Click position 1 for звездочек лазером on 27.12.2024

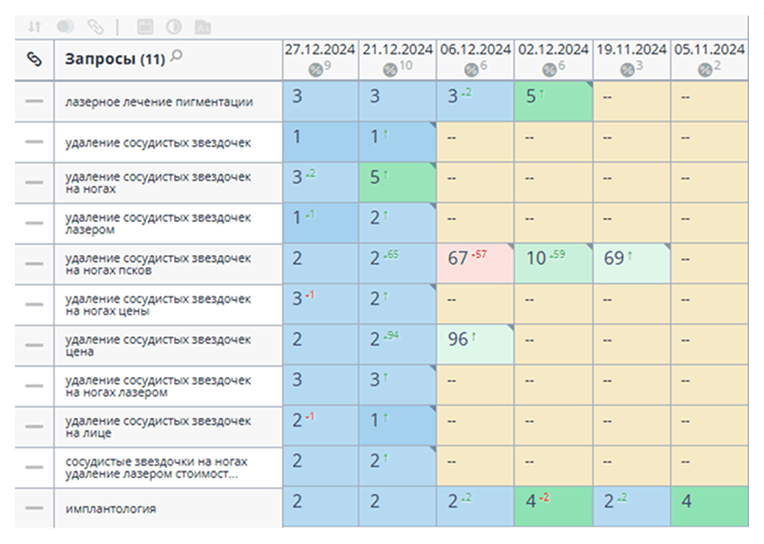(320, 223)
